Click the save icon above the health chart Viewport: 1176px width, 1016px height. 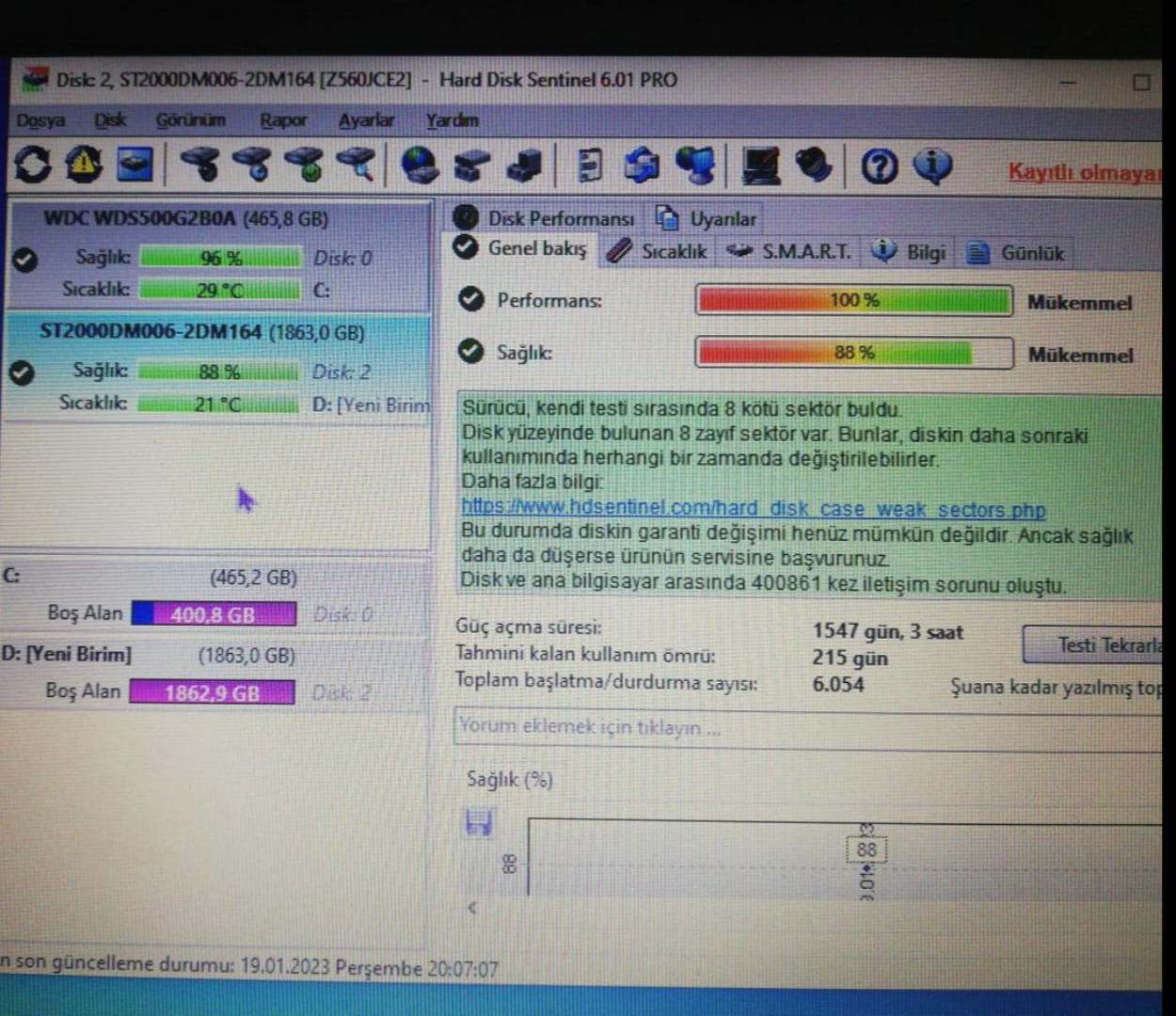(x=479, y=822)
